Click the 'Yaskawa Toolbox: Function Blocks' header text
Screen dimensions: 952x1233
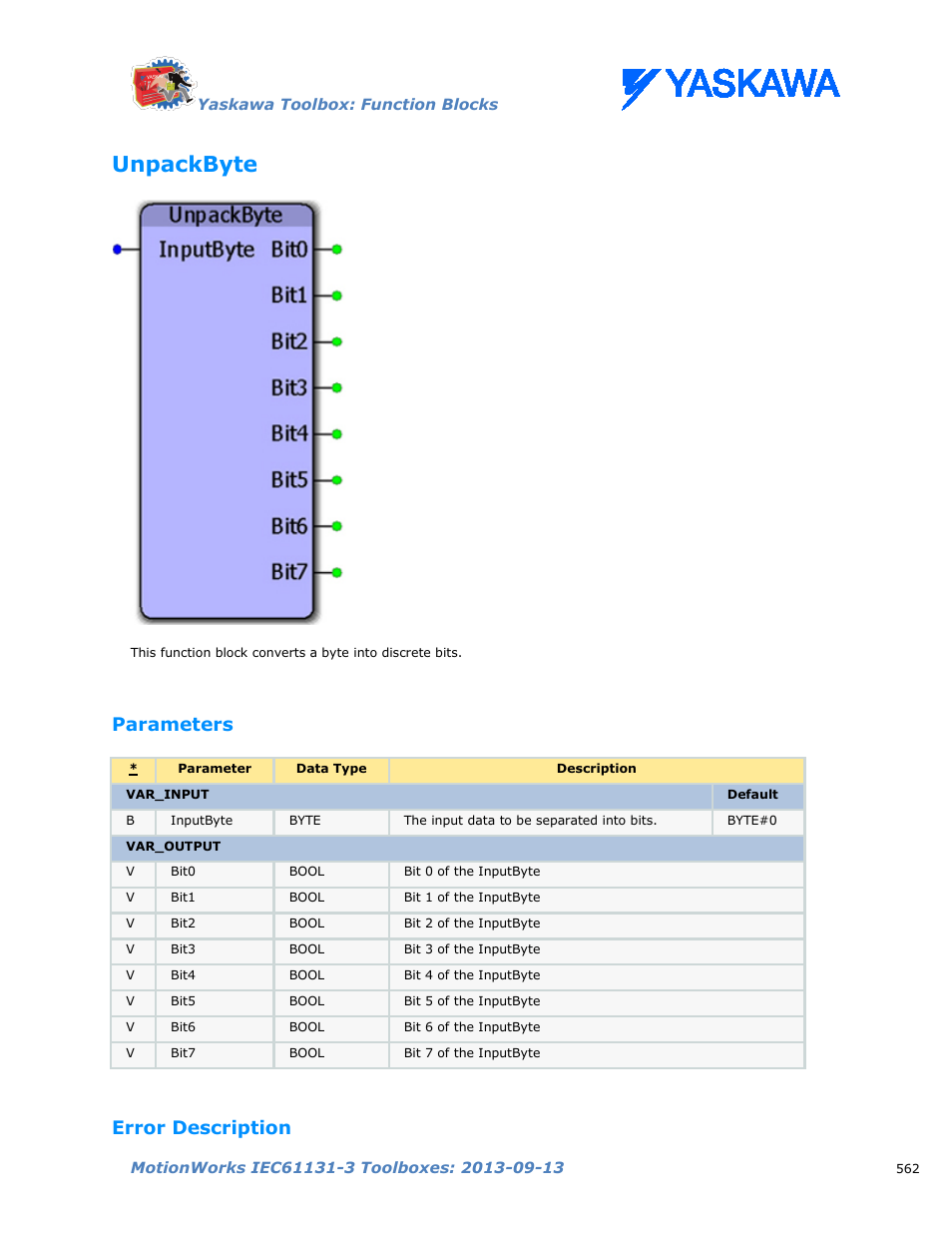click(347, 105)
